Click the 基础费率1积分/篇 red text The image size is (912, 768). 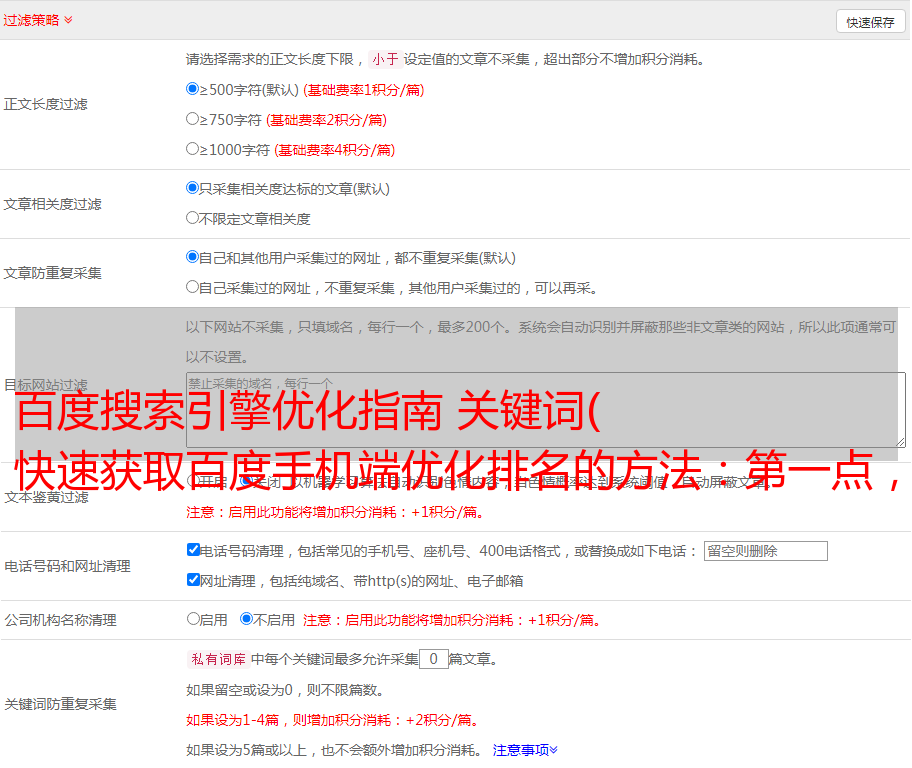point(364,90)
